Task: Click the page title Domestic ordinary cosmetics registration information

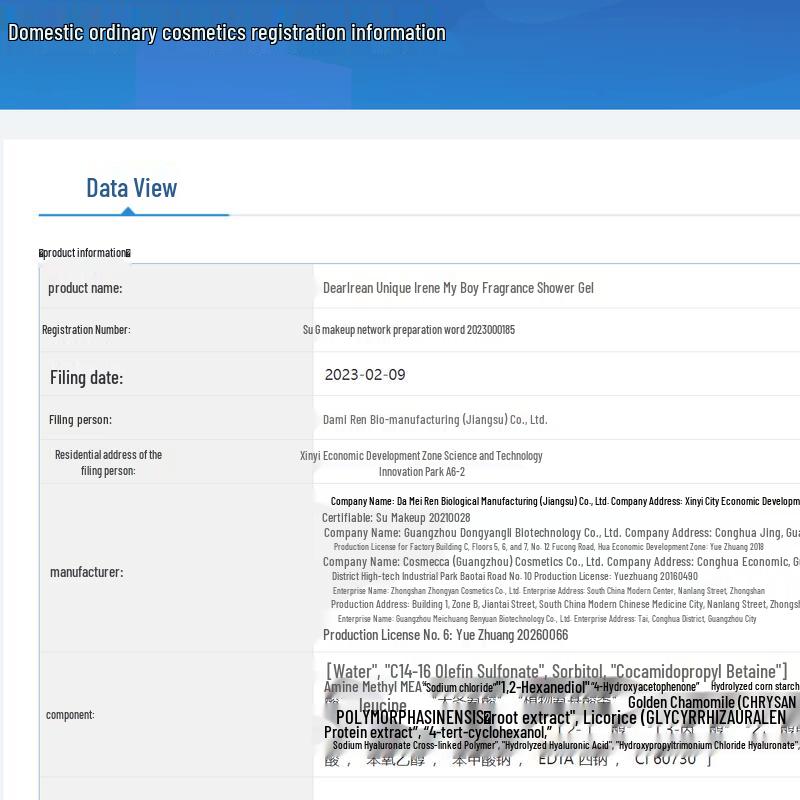Action: click(x=227, y=33)
